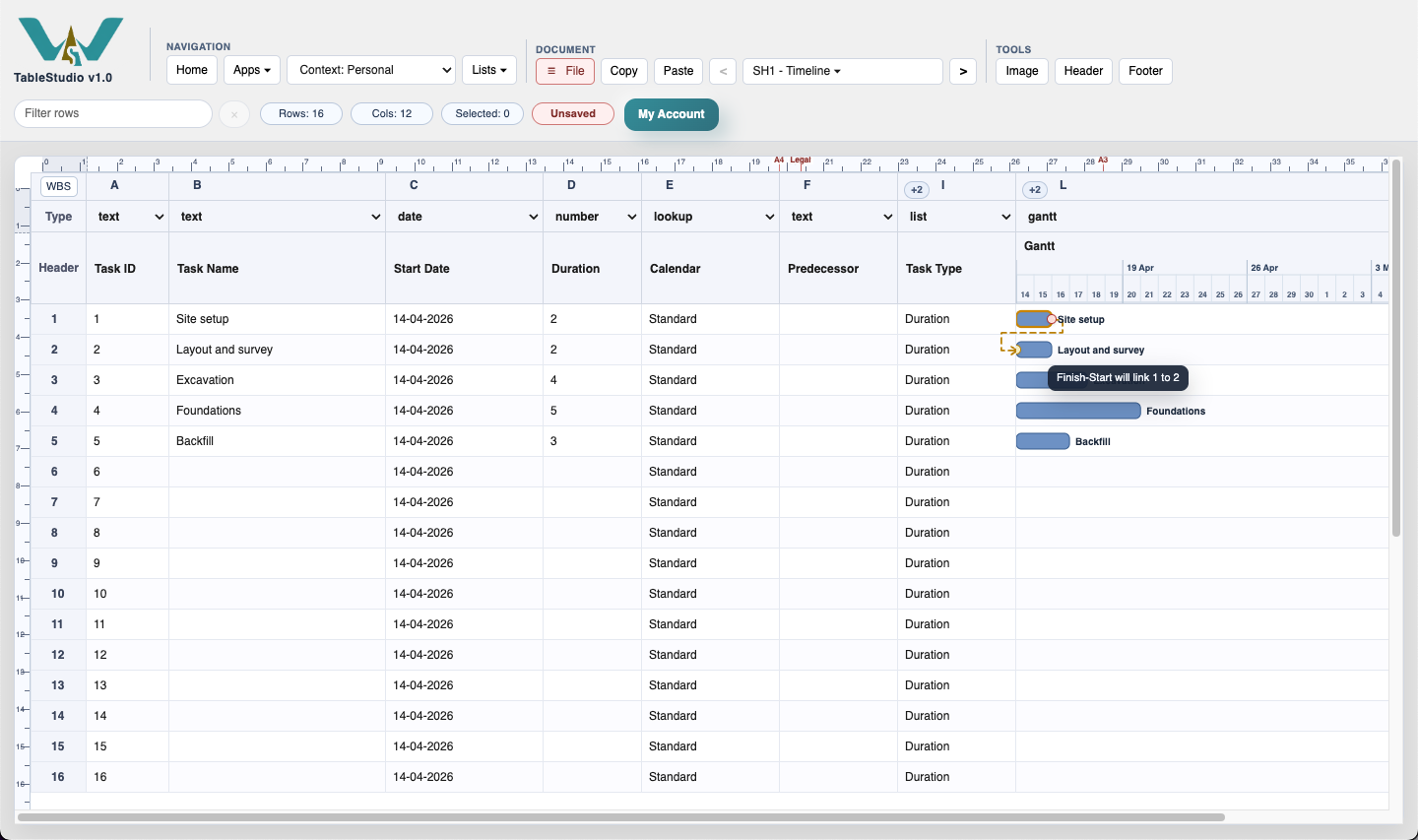Click the Paste button

coord(678,71)
